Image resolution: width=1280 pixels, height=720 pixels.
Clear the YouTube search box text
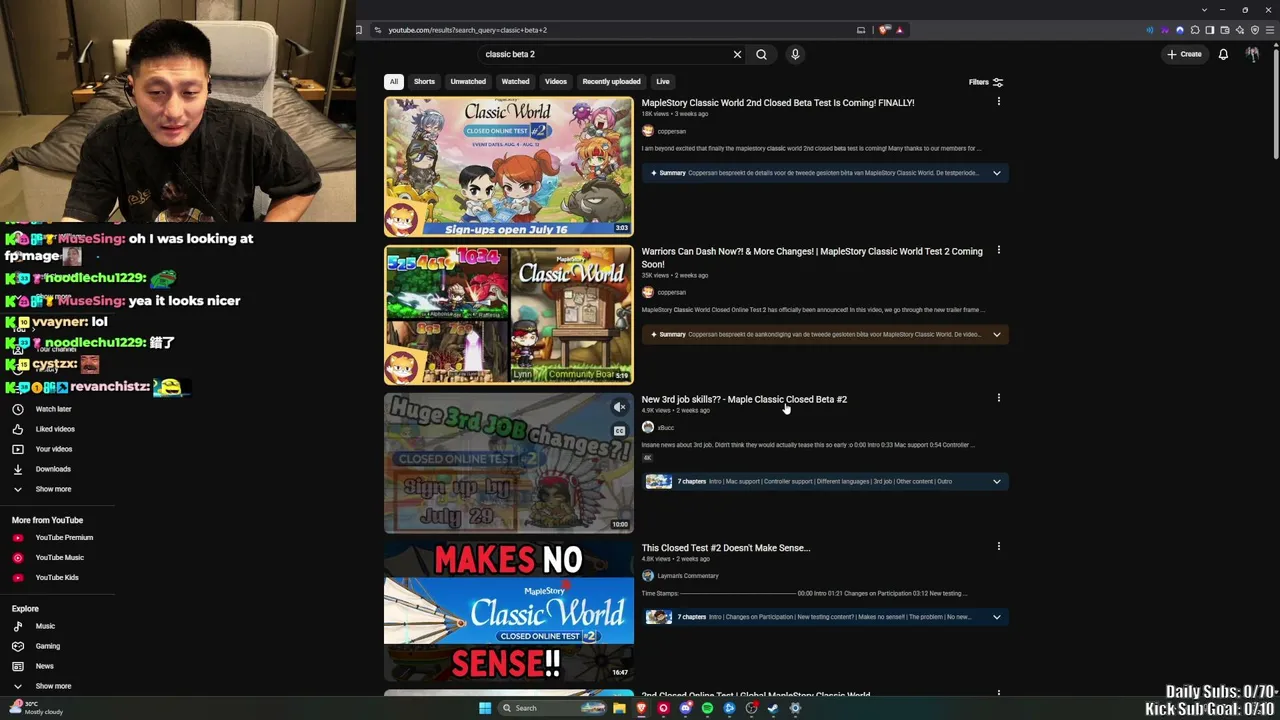click(x=737, y=54)
